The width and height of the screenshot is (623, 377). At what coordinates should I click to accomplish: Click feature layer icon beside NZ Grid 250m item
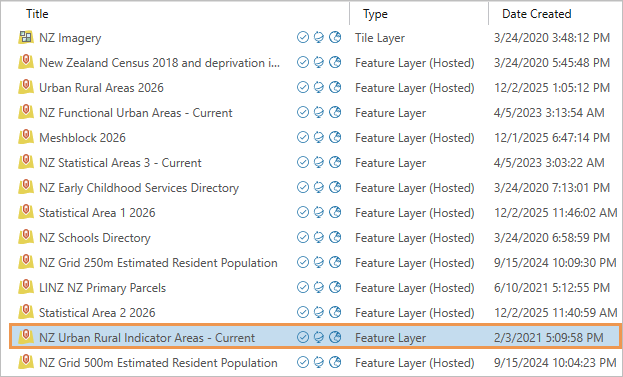pyautogui.click(x=26, y=263)
